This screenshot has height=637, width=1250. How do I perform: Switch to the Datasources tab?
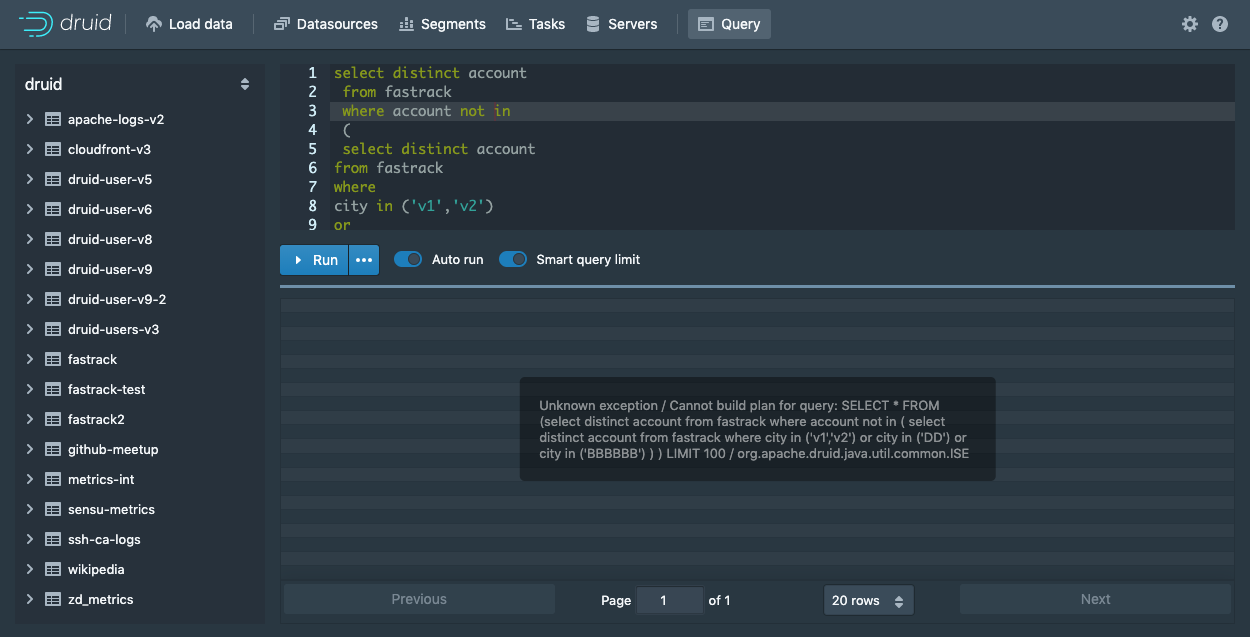[x=326, y=24]
